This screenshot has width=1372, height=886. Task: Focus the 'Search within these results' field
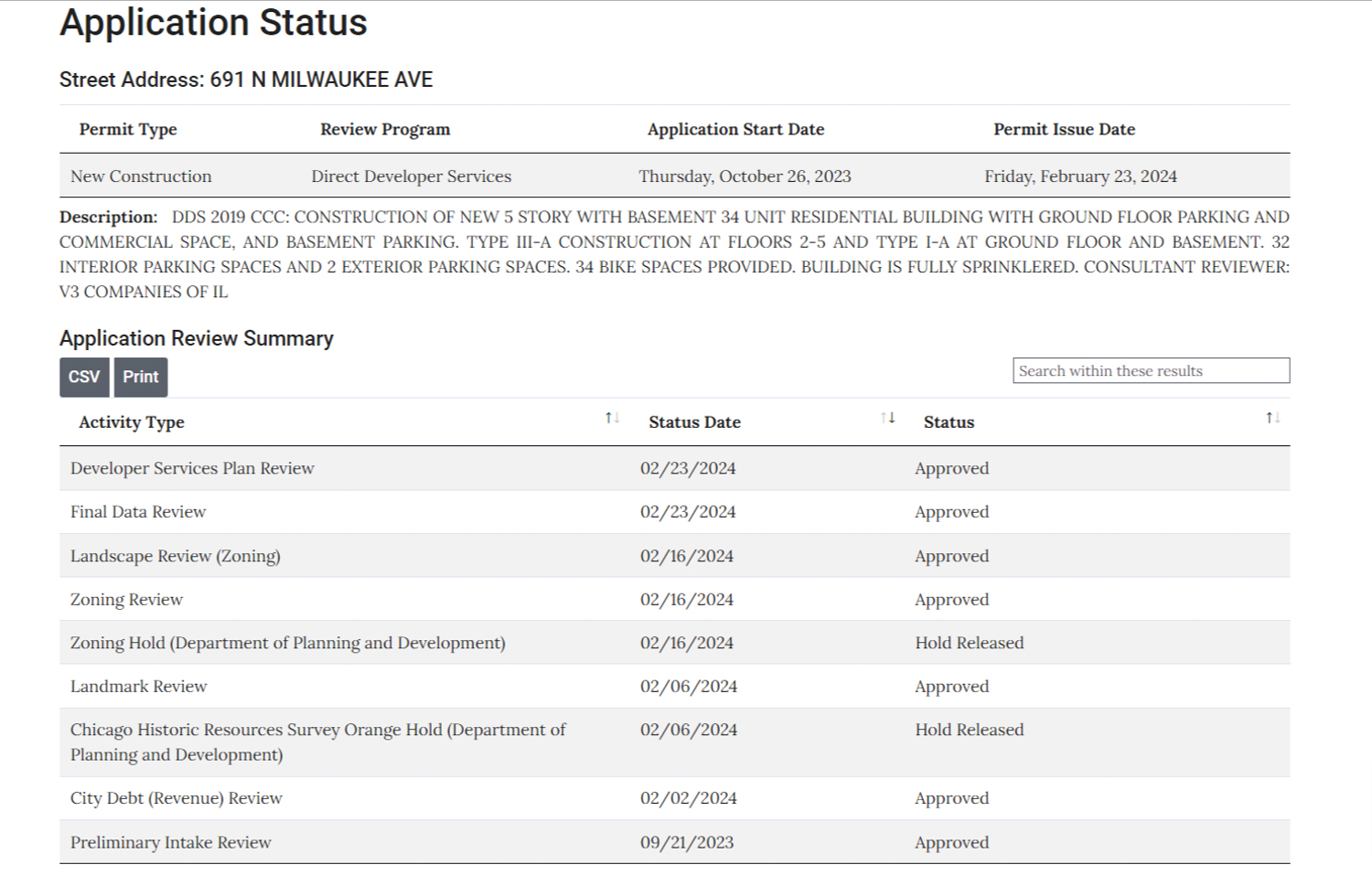[x=1151, y=370]
